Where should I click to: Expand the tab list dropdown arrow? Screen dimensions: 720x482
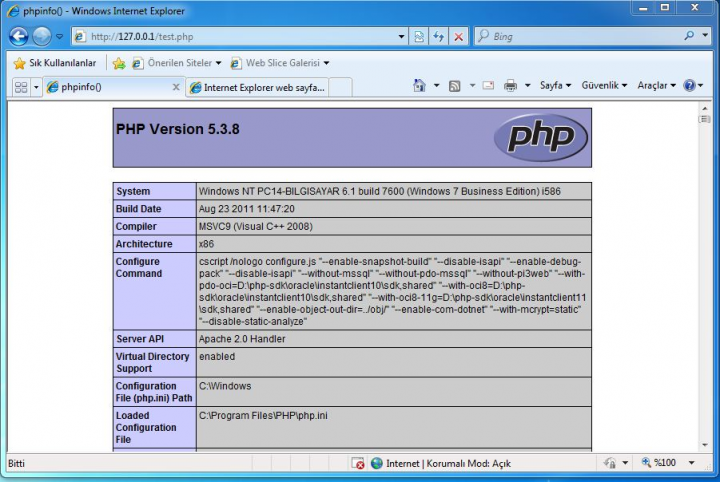pos(36,87)
